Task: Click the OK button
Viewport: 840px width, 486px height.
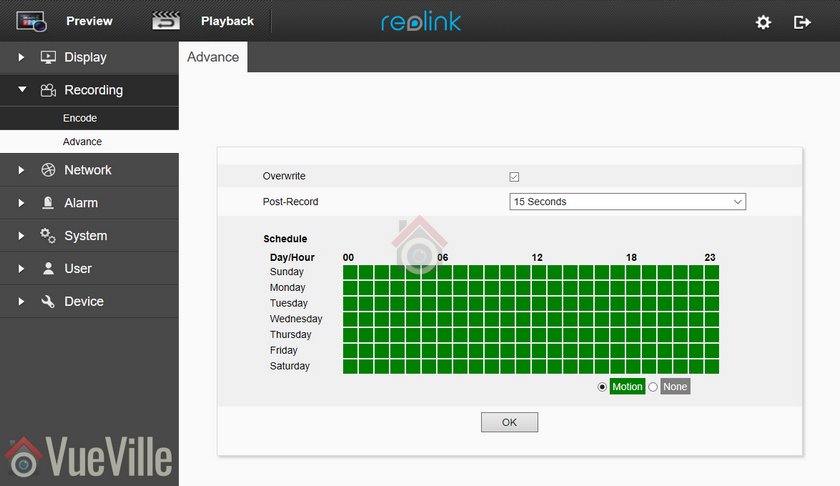Action: tap(509, 422)
